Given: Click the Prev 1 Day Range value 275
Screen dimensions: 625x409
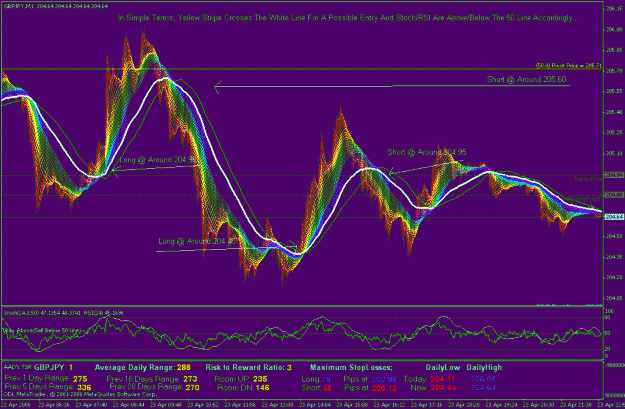Looking at the screenshot, I should (80, 379).
